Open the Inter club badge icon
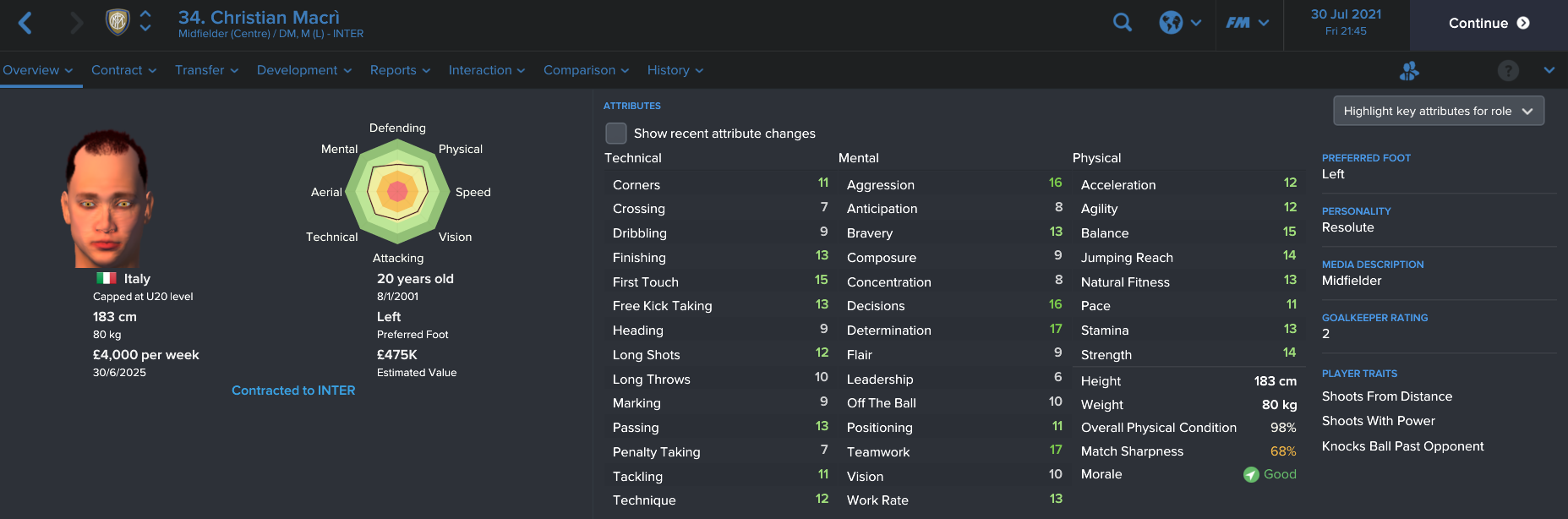Image resolution: width=1568 pixels, height=519 pixels. tap(117, 22)
